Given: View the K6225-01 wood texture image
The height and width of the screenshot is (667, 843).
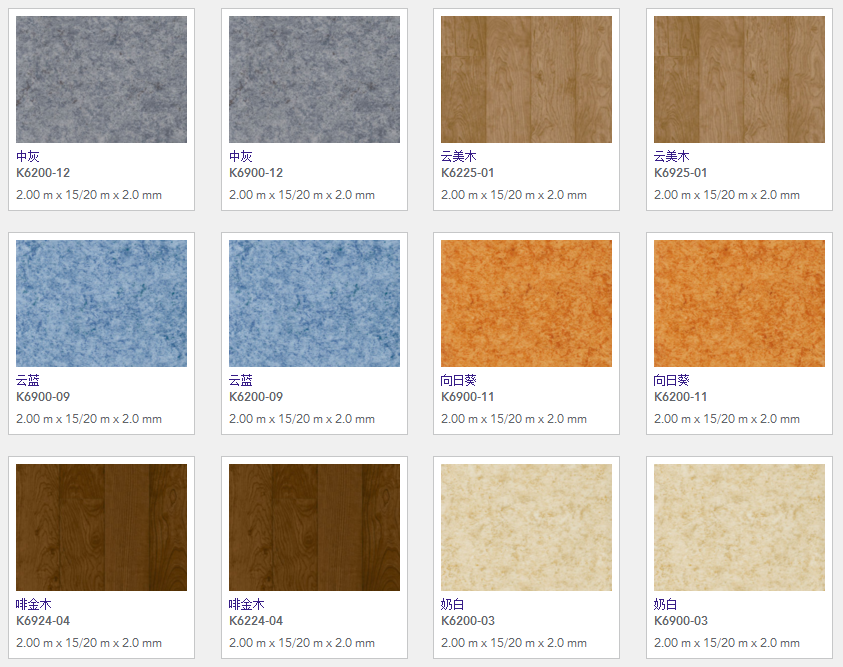Looking at the screenshot, I should coord(526,79).
